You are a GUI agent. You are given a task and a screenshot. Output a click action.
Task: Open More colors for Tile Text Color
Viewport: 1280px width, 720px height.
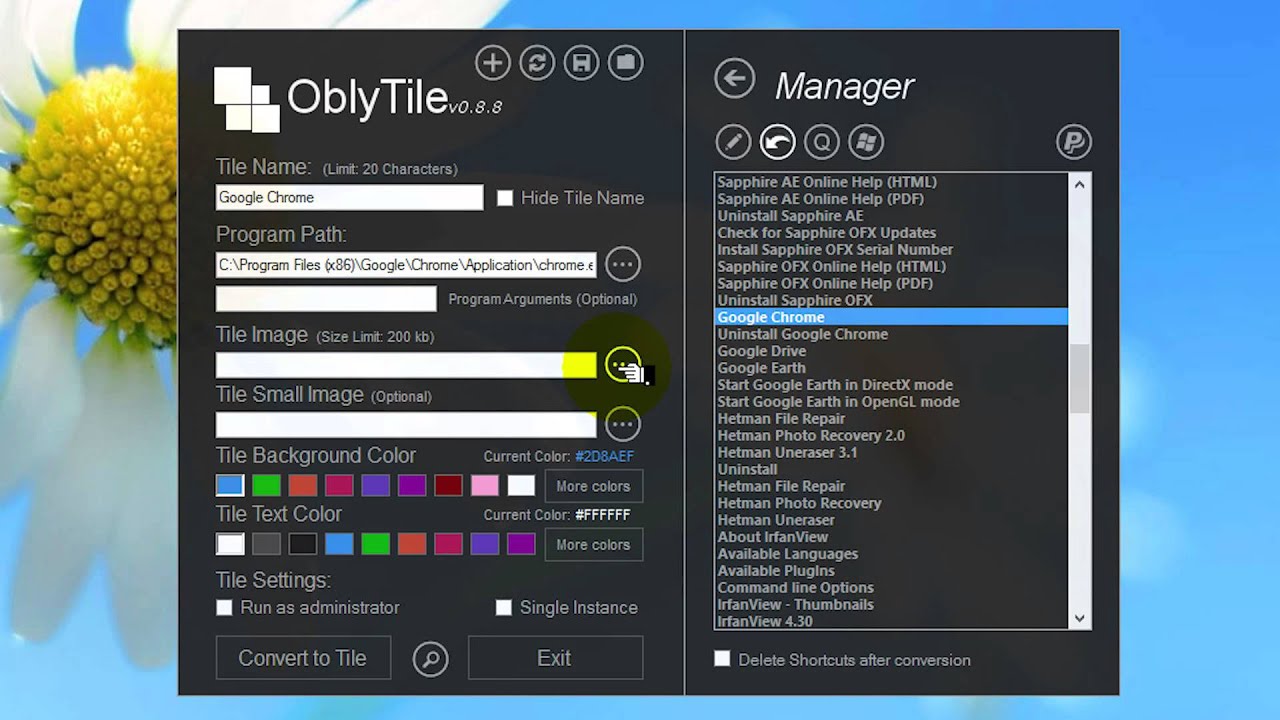tap(593, 545)
